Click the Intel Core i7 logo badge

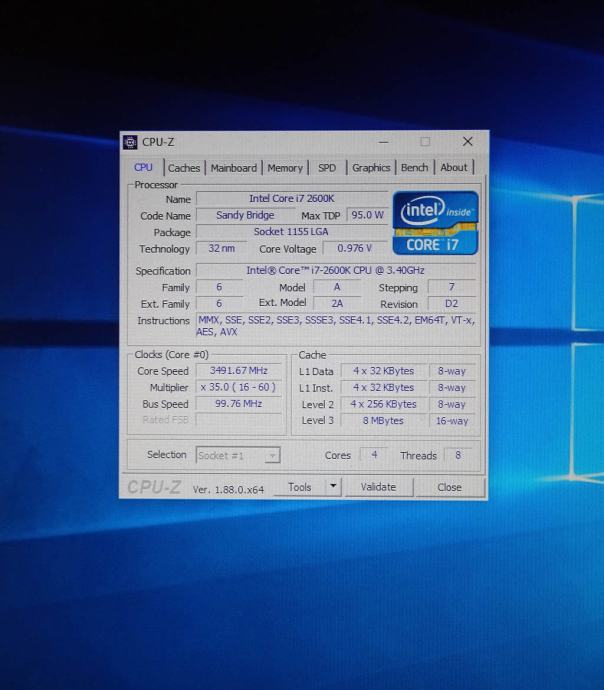coord(436,223)
